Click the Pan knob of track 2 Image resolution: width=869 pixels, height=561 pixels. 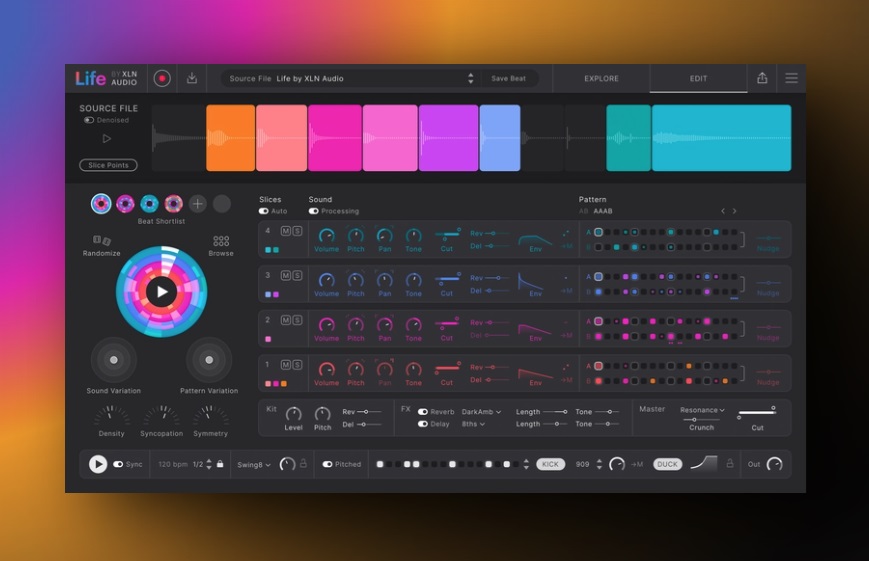pyautogui.click(x=385, y=324)
